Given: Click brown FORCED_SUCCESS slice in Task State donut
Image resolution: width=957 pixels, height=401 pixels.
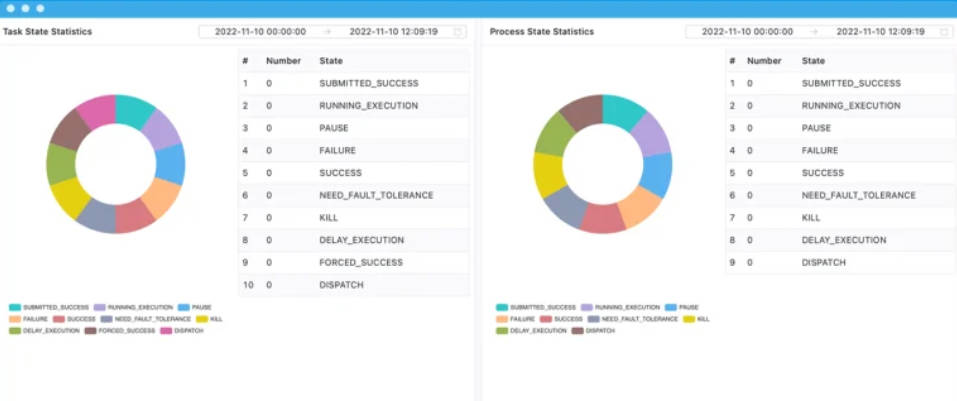Looking at the screenshot, I should (x=69, y=131).
